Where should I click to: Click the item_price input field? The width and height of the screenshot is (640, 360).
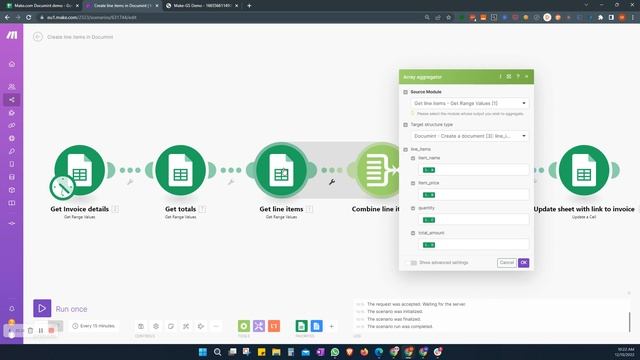473,195
